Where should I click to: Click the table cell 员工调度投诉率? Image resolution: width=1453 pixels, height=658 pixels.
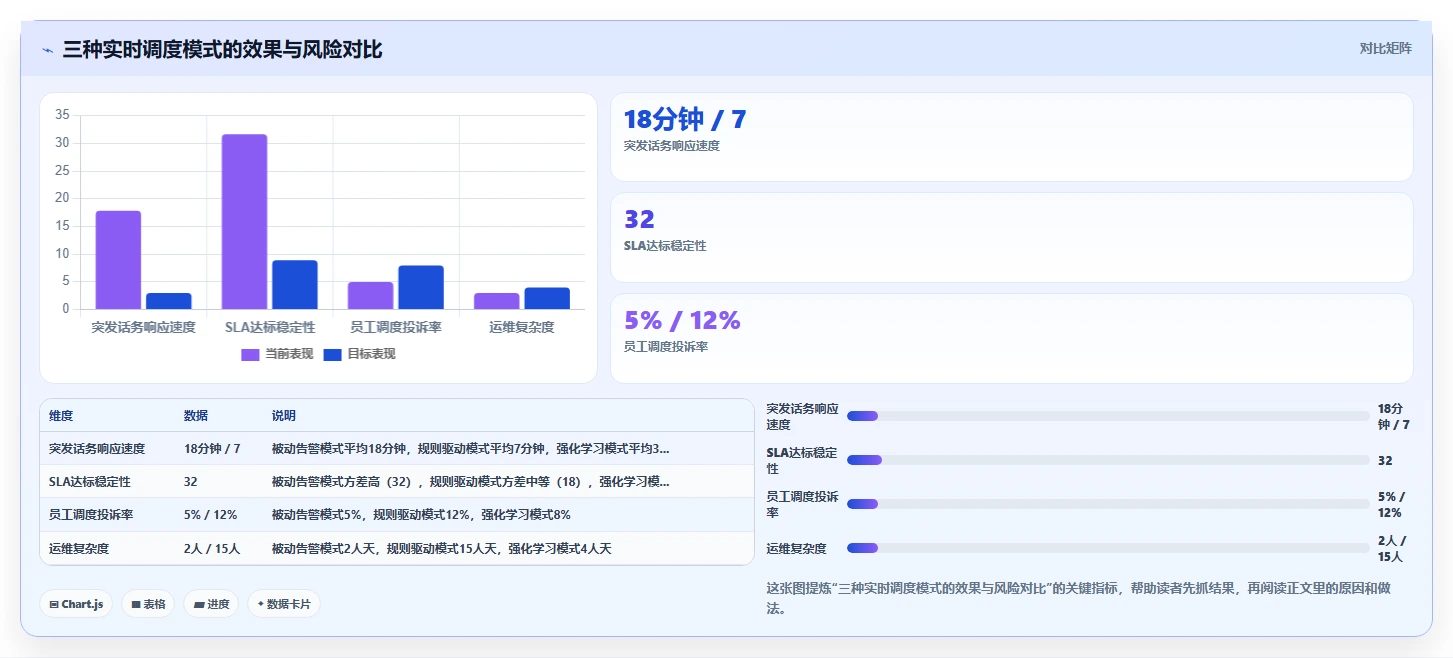click(x=91, y=515)
